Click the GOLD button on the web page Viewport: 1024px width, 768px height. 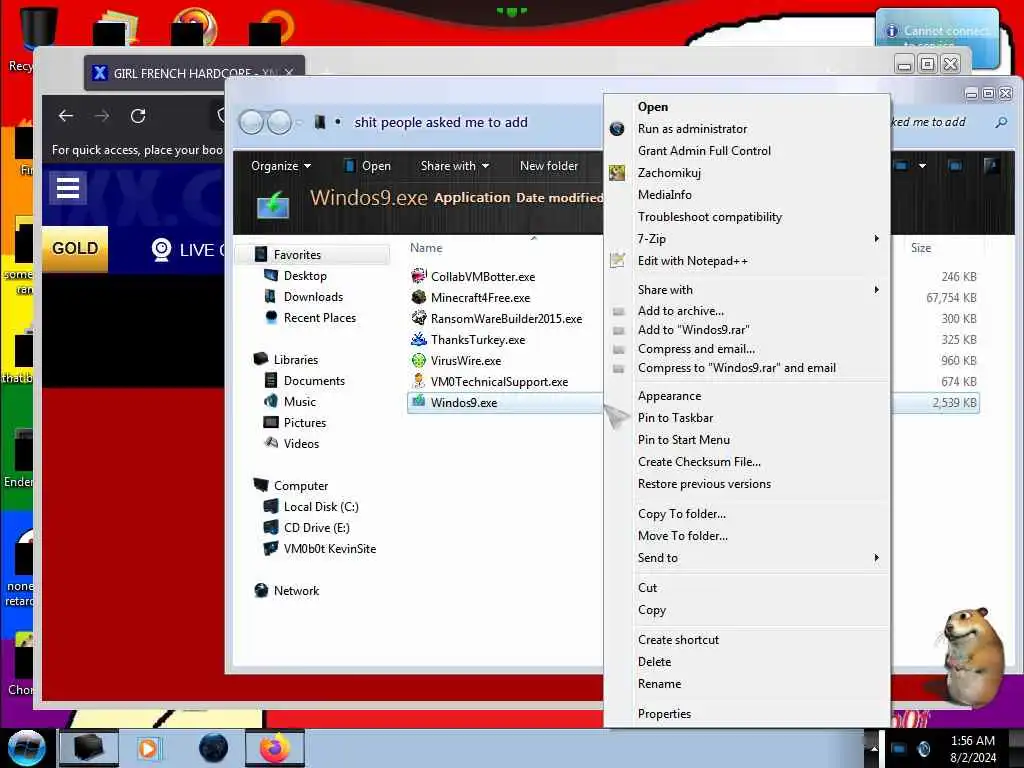75,249
